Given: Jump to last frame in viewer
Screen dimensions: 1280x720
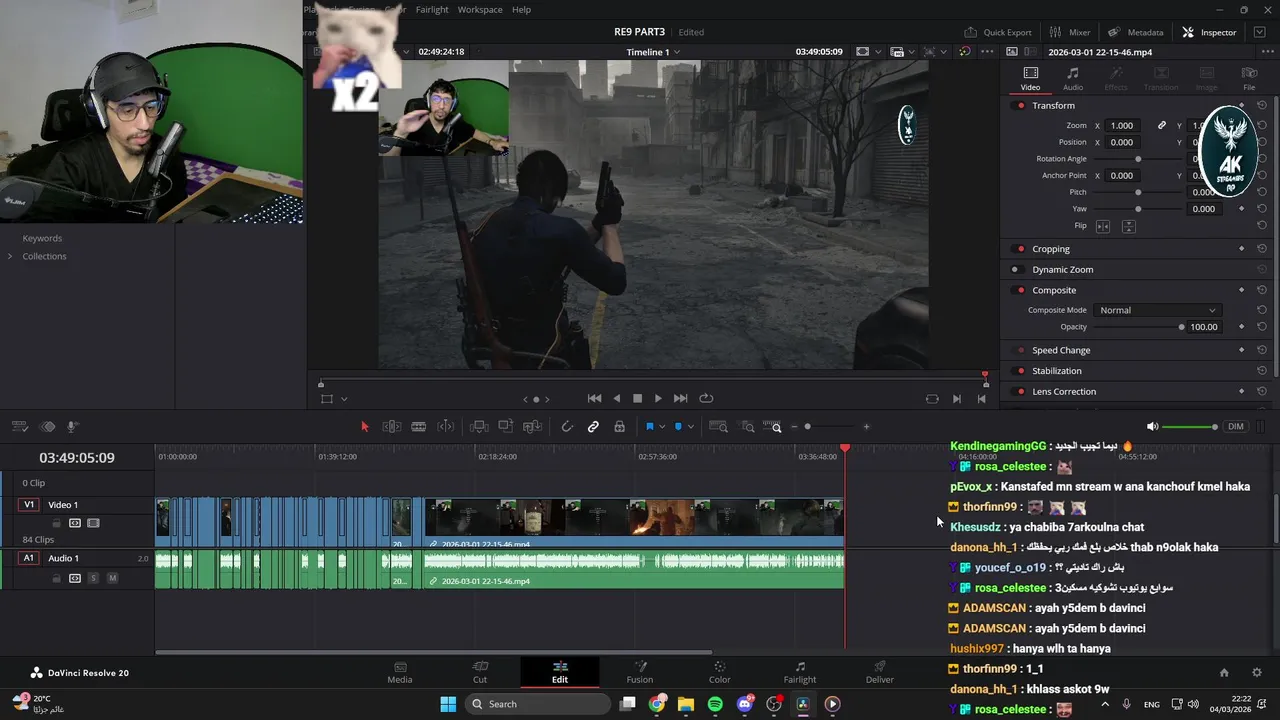Looking at the screenshot, I should (x=680, y=398).
